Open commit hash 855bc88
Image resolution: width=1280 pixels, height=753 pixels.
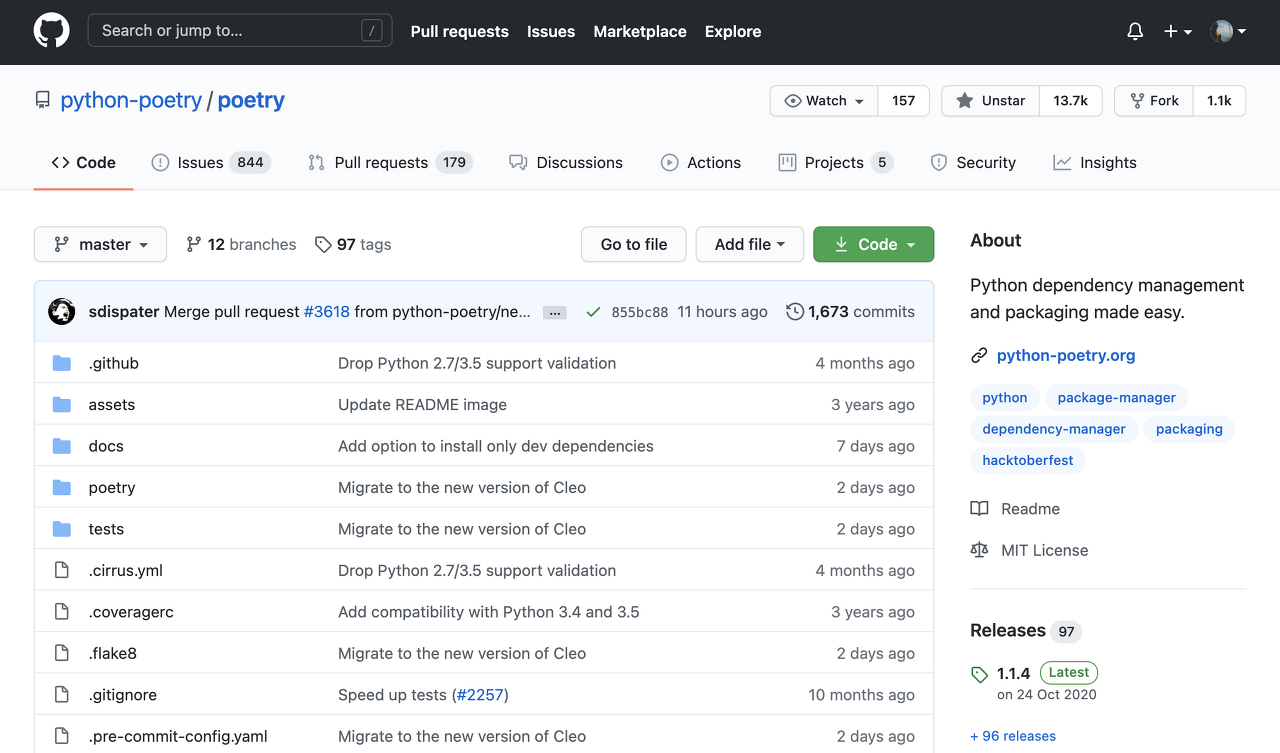[x=640, y=313]
